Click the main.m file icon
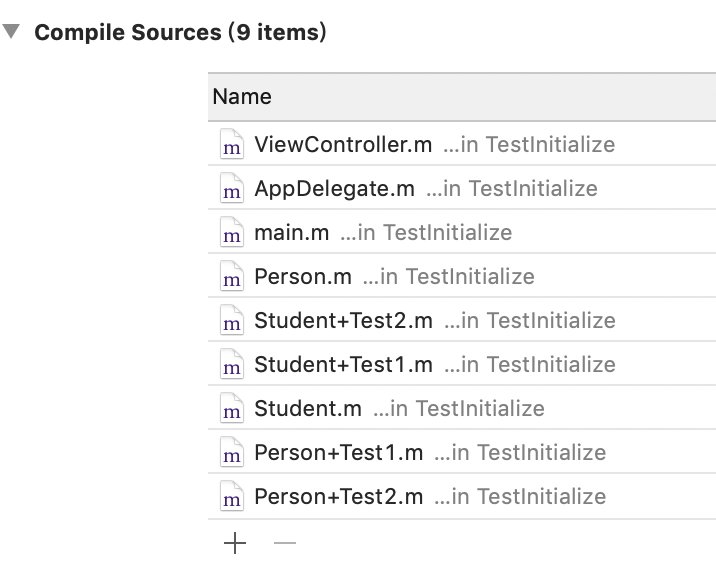 [232, 233]
